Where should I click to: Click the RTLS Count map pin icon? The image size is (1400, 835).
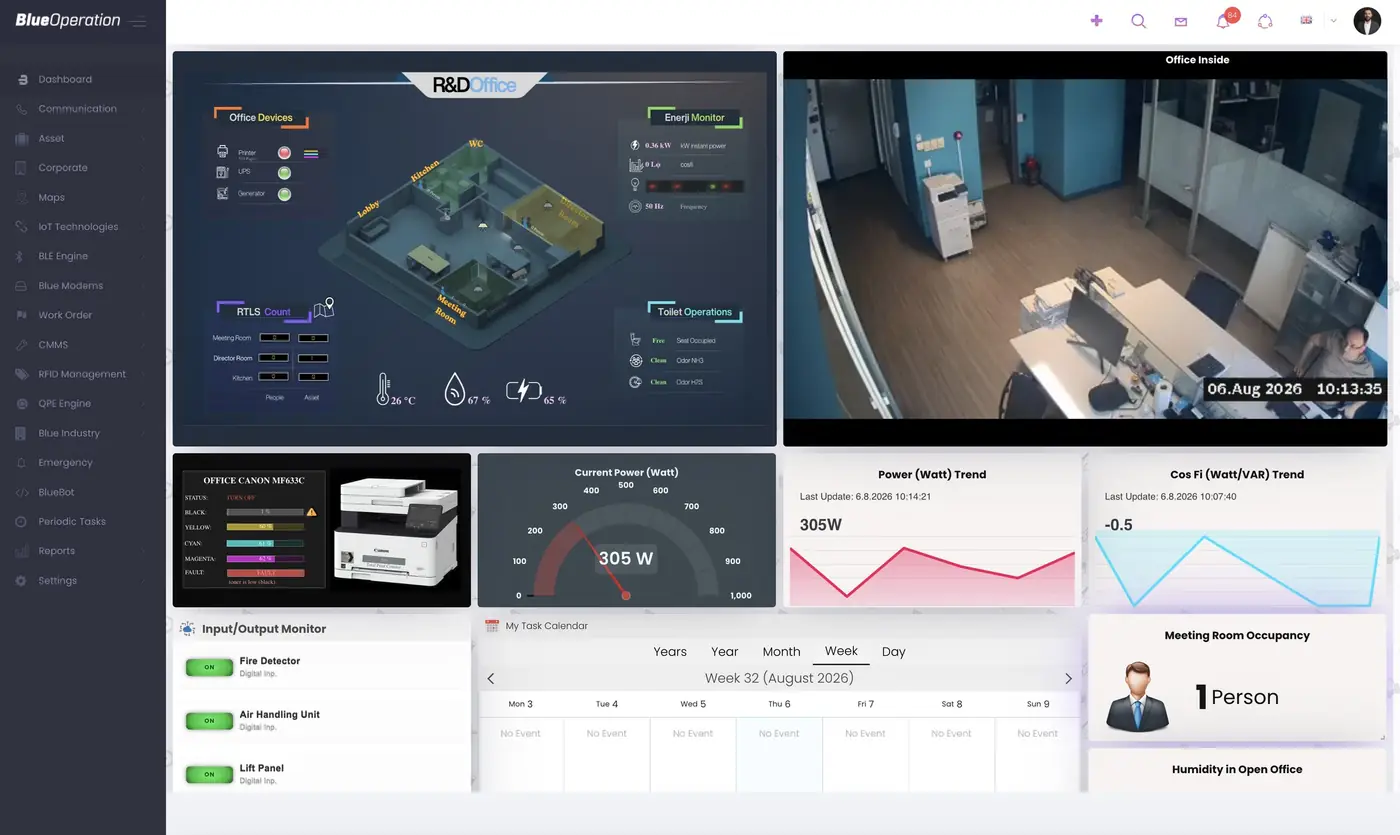[x=324, y=309]
